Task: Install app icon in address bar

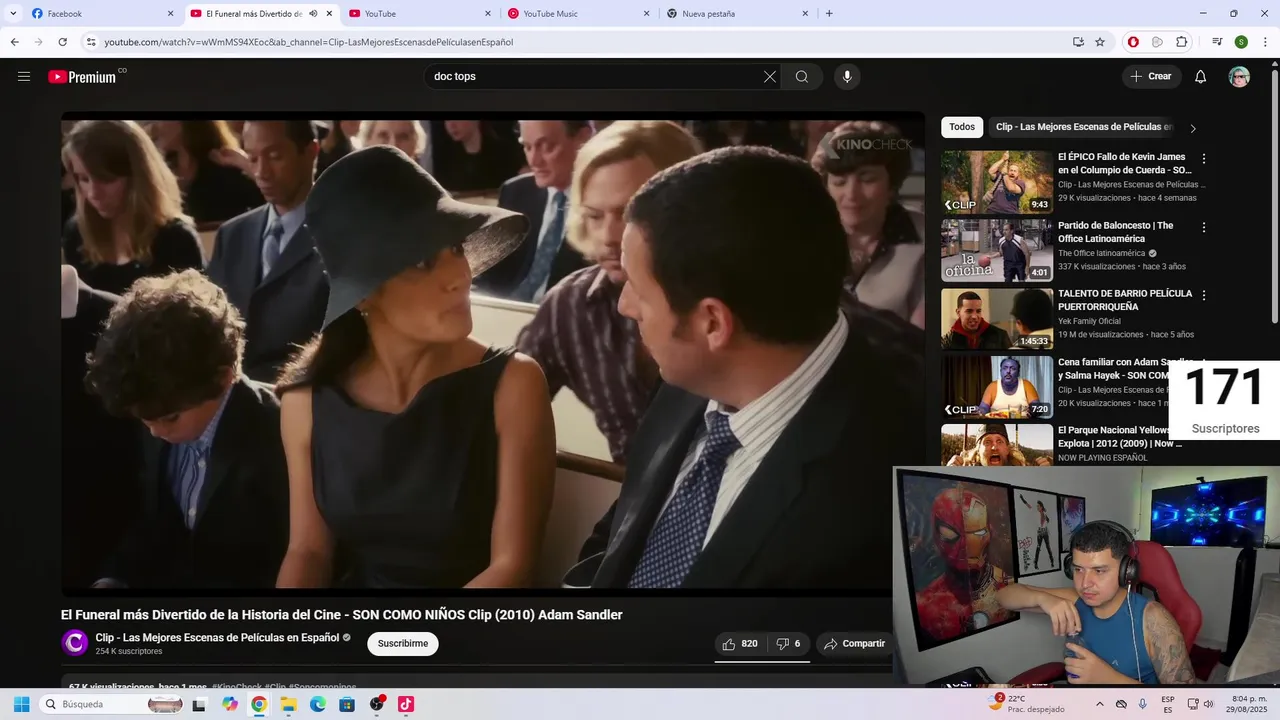Action: pos(1078,42)
